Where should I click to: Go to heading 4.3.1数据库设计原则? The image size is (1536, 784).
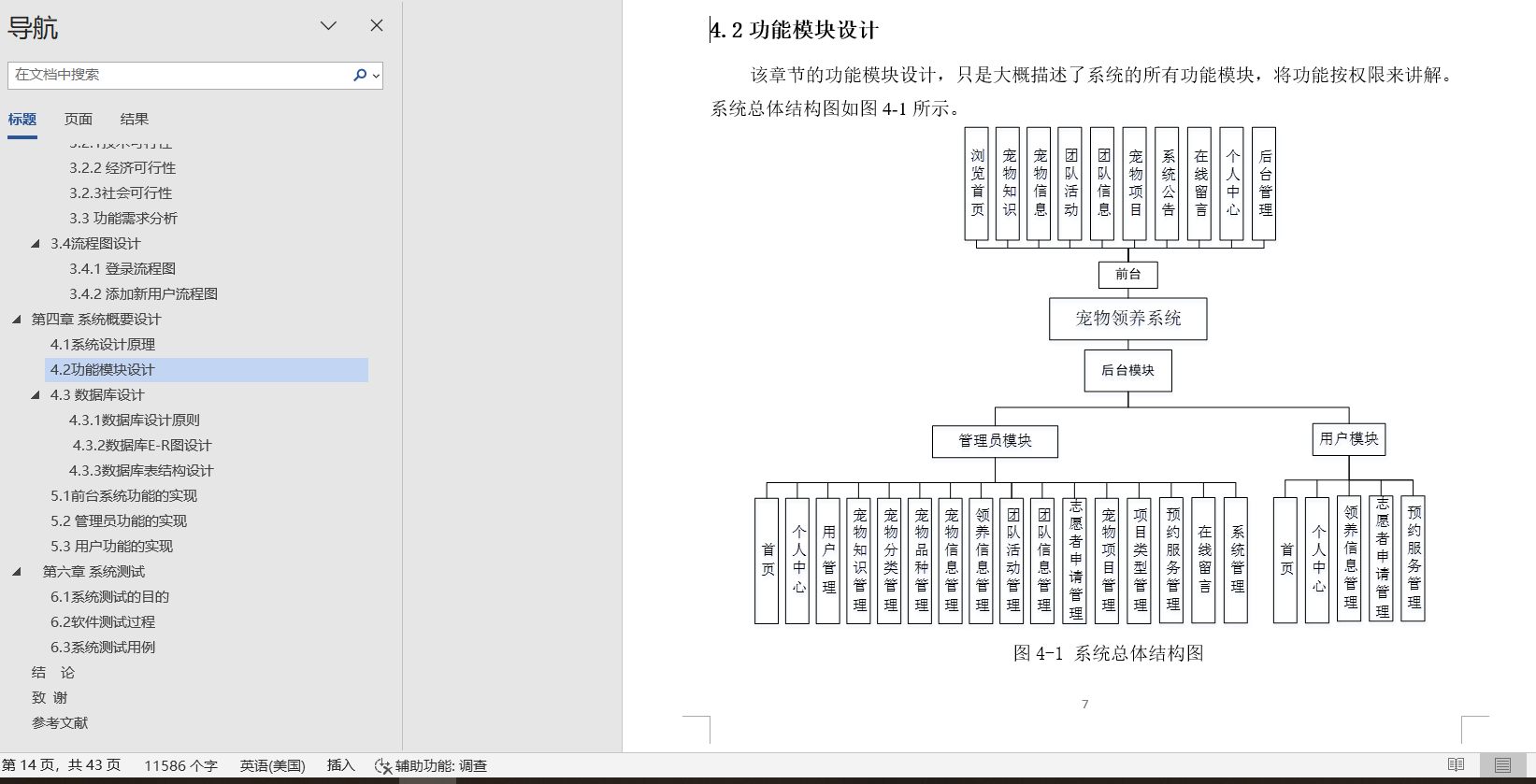pos(135,420)
